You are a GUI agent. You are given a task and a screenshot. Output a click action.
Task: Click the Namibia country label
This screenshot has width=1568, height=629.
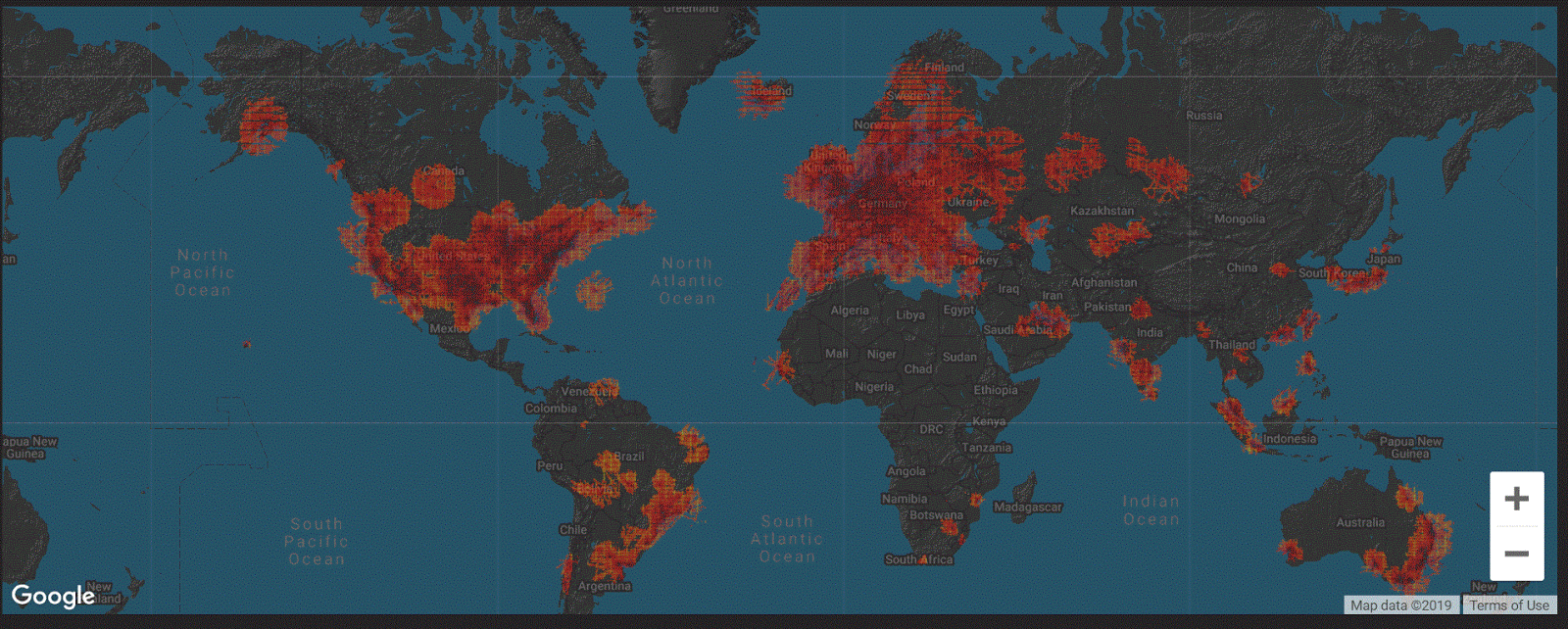click(904, 499)
